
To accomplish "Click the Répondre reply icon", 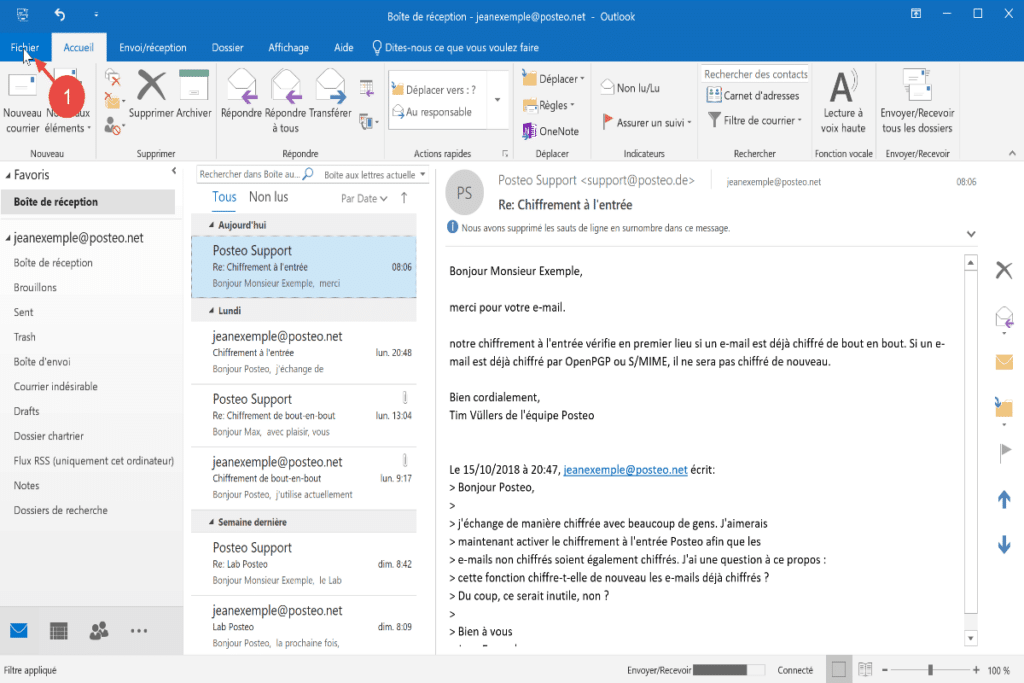I will (x=240, y=88).
